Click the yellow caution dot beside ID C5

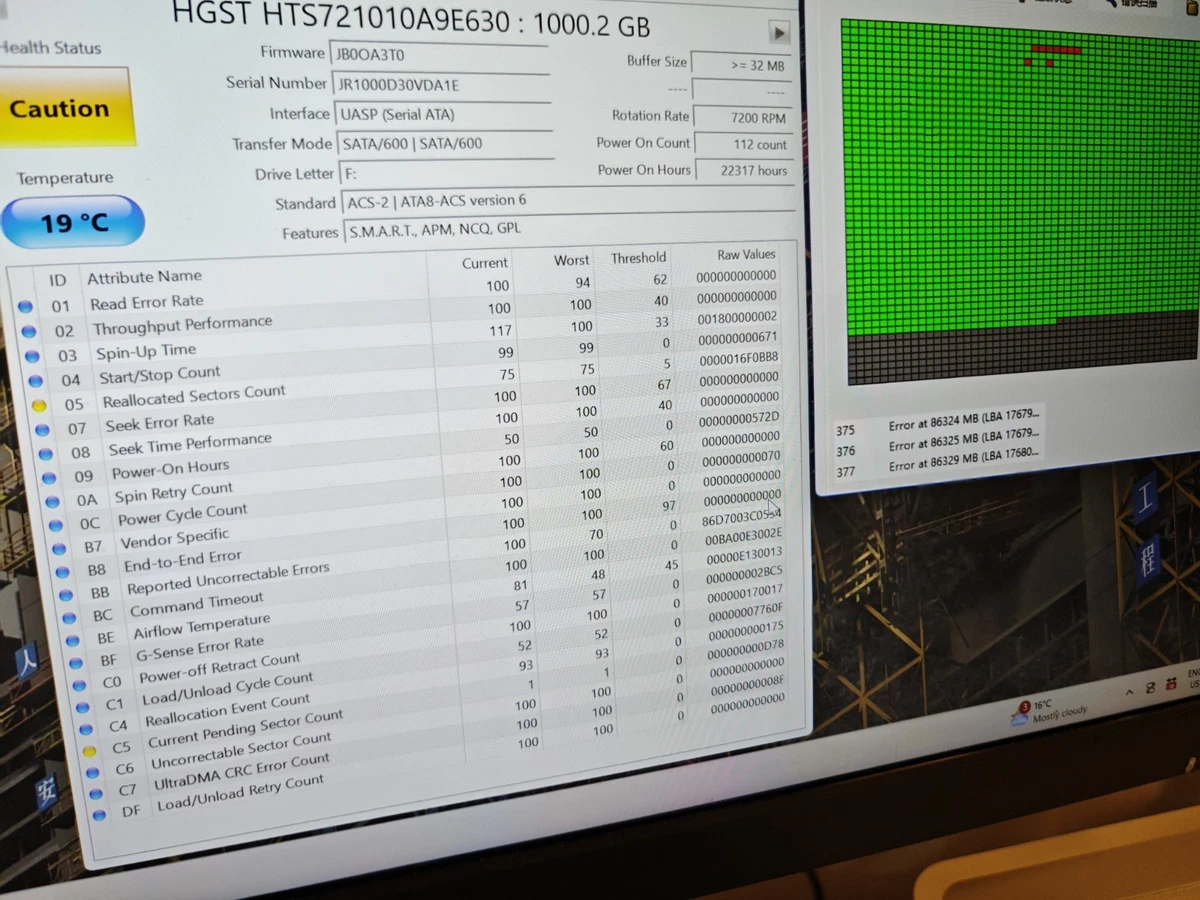(x=89, y=750)
